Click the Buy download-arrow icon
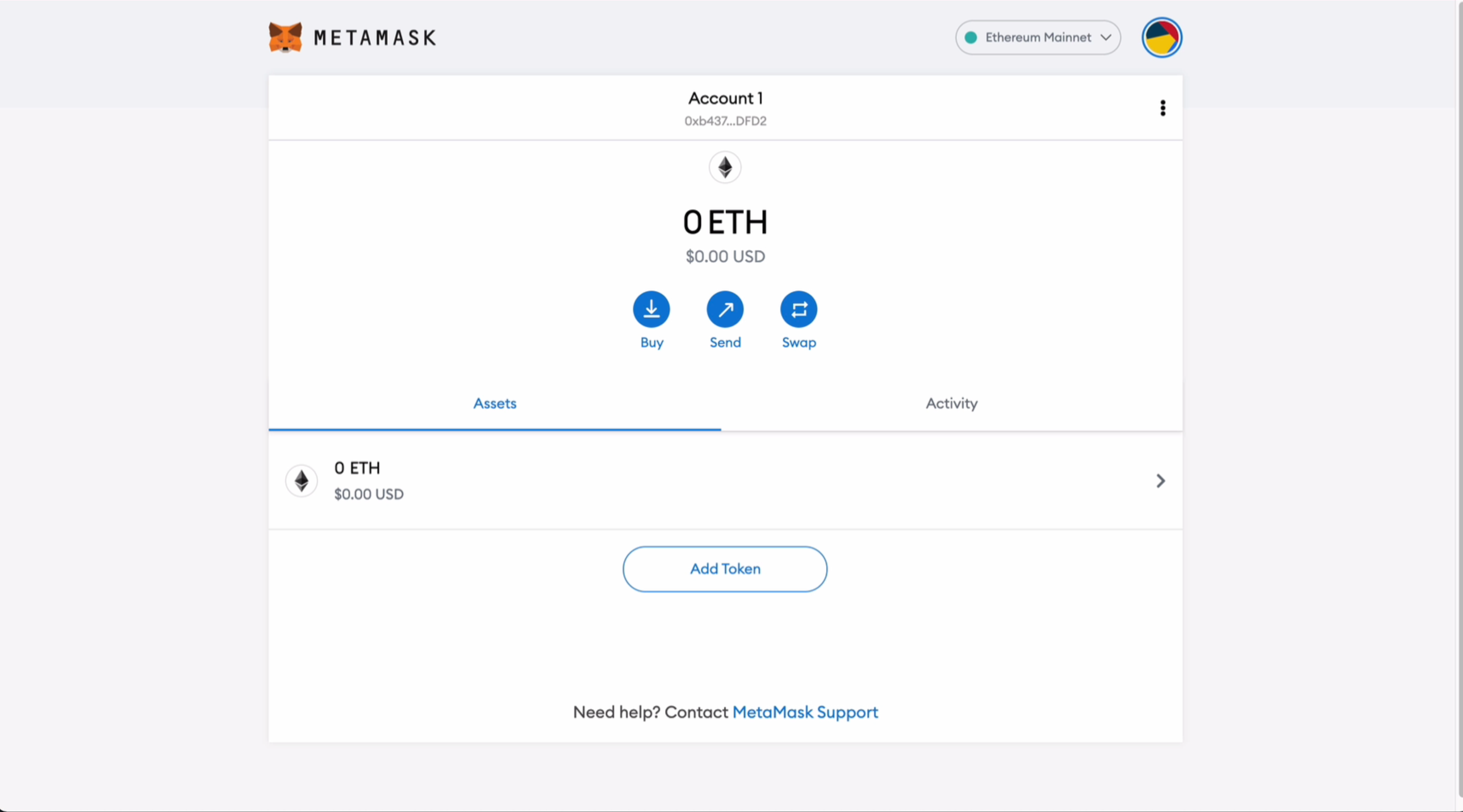The image size is (1463, 812). 651,309
